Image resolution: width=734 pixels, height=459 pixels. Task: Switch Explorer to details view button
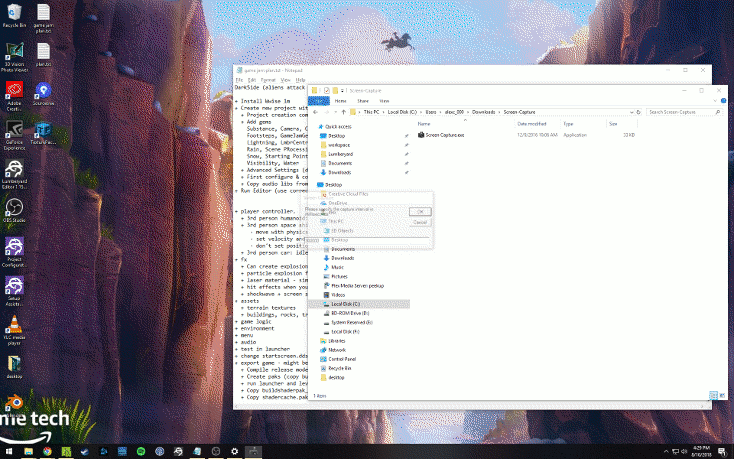coord(713,396)
